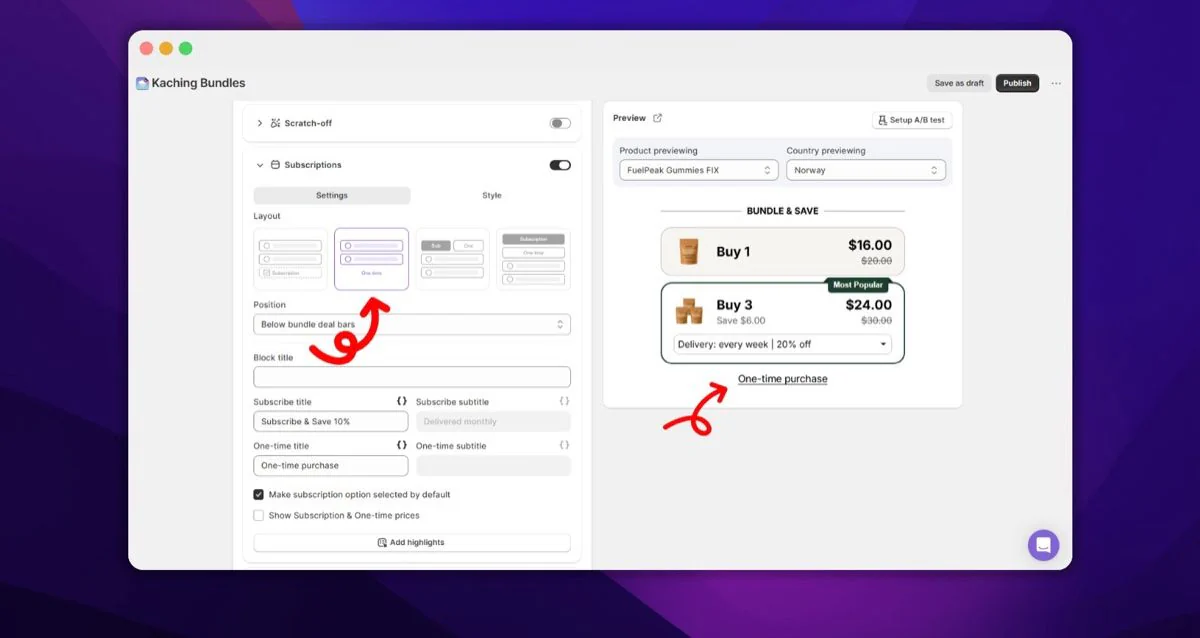Insert variable into Subscribe subtitle field
The width and height of the screenshot is (1200, 638).
tap(564, 401)
